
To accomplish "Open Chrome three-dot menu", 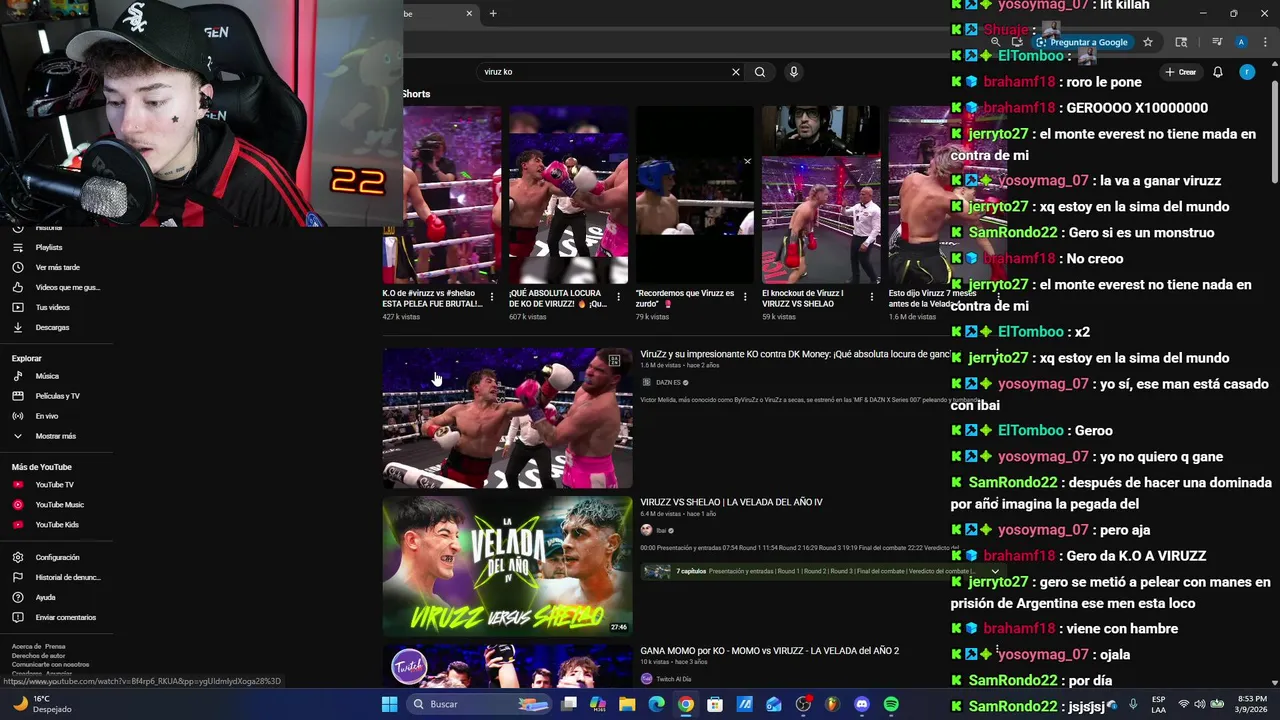I will click(x=1266, y=42).
